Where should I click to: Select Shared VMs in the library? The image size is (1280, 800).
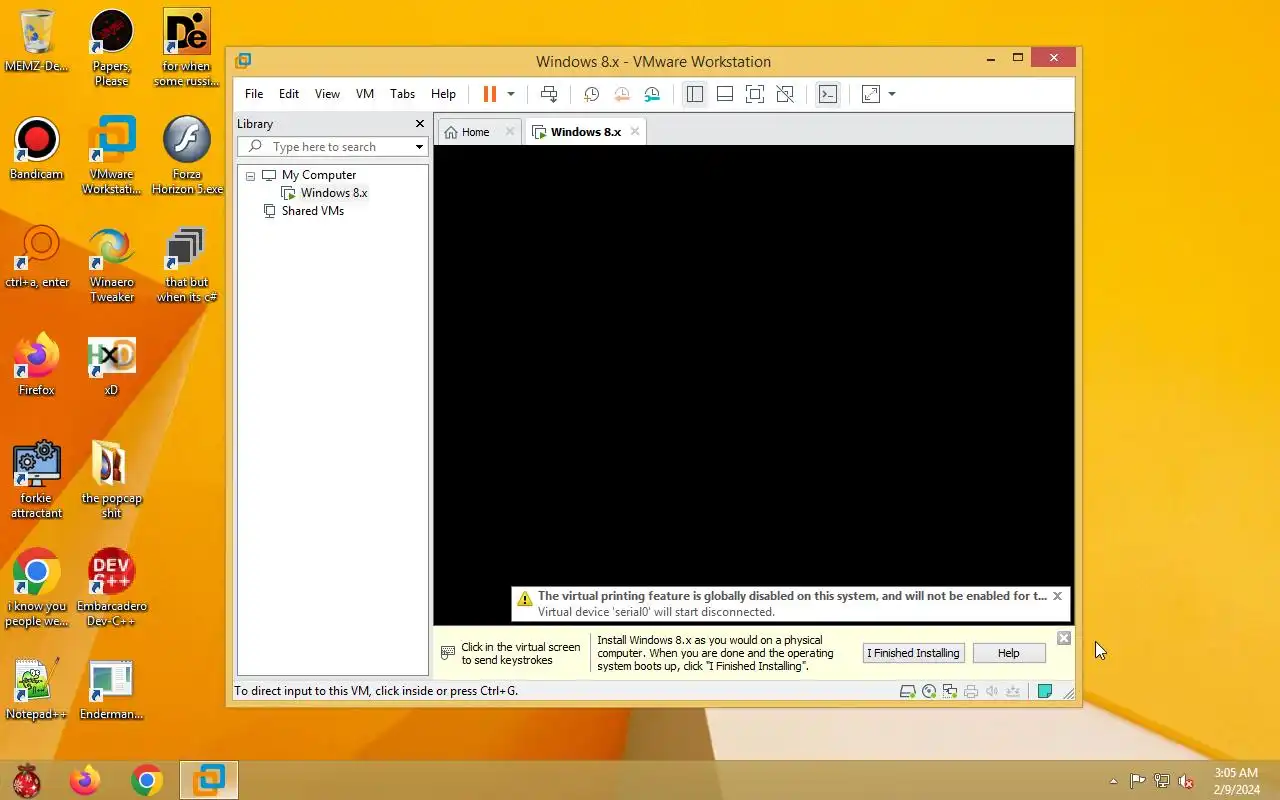click(312, 211)
